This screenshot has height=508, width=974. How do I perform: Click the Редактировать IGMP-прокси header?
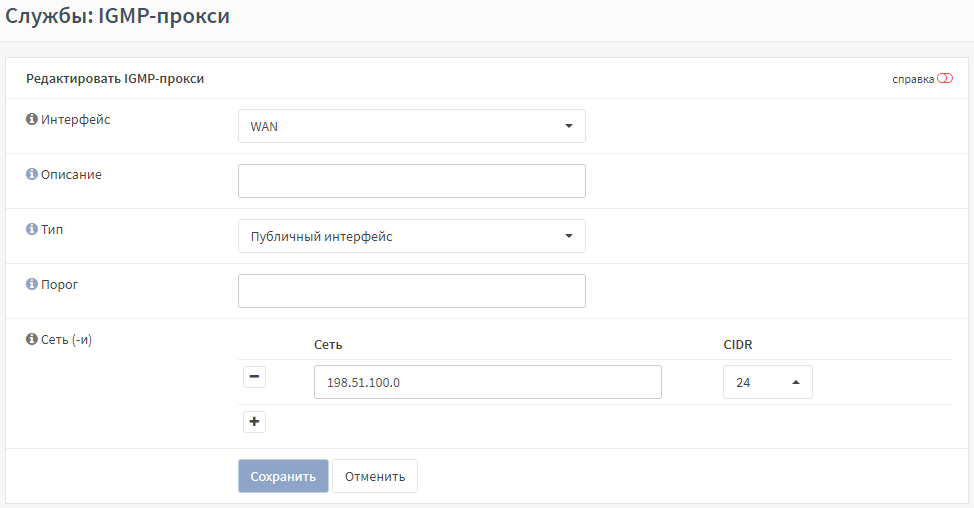point(115,78)
